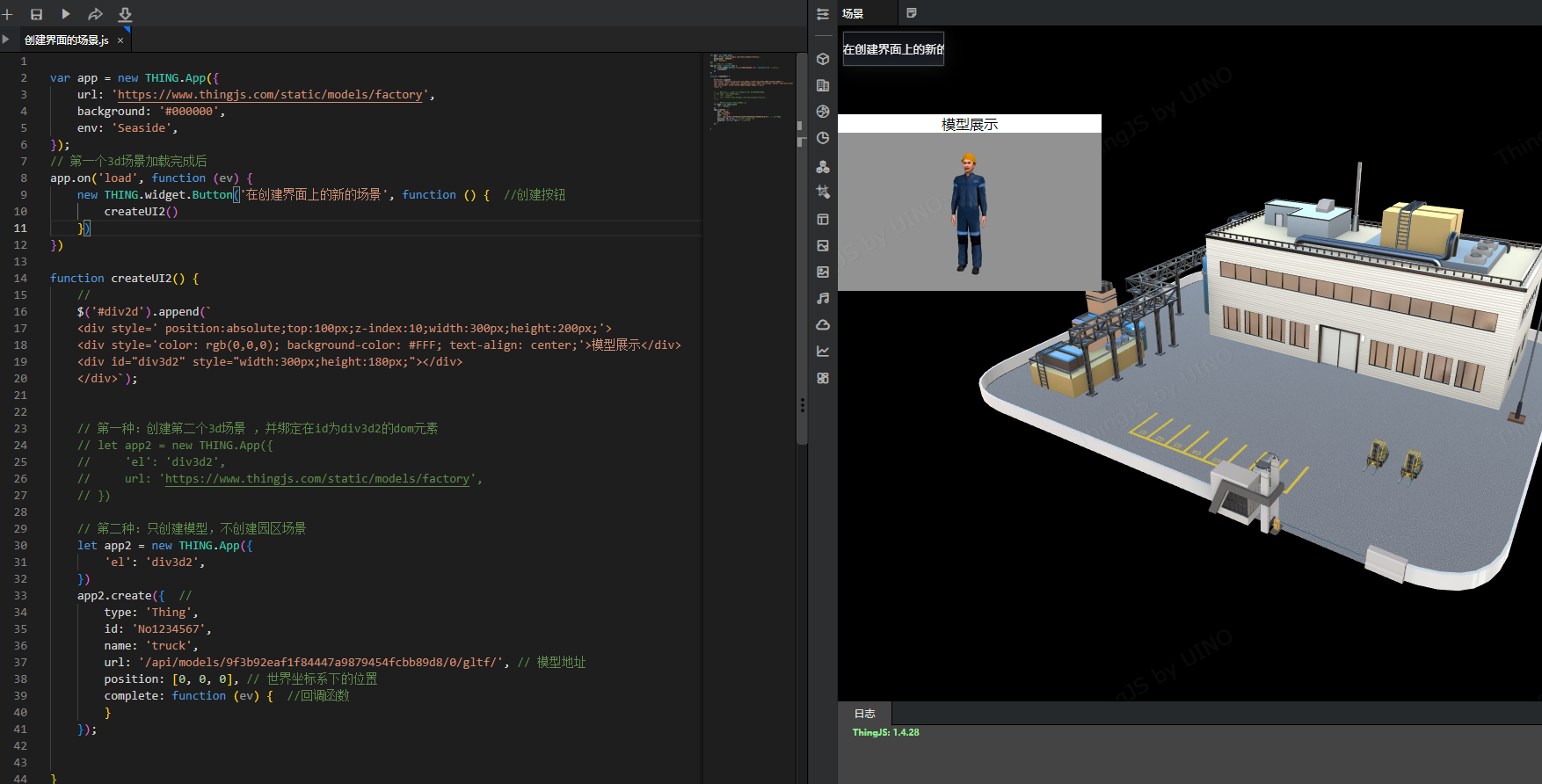
Task: Open the crop-and-pick tool icon in the sidebar
Action: click(823, 192)
